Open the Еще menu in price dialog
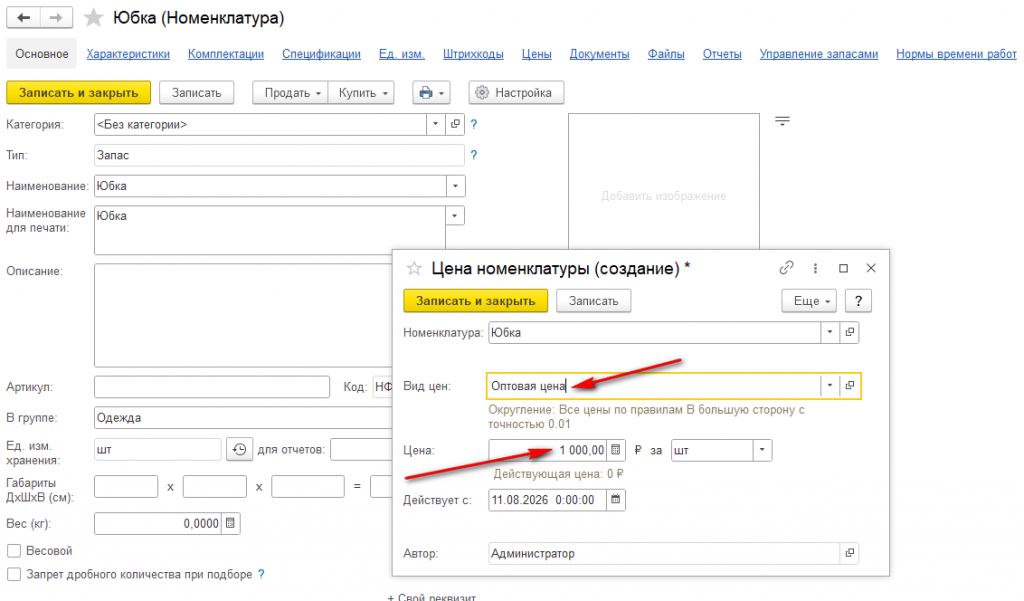The width and height of the screenshot is (1024, 601). point(810,300)
